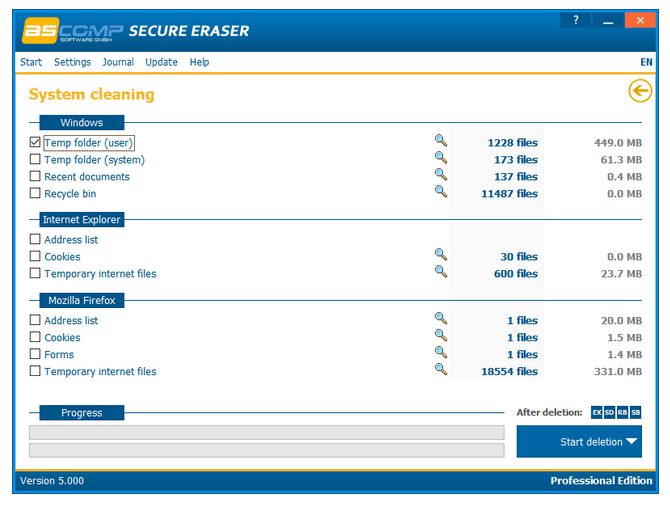This screenshot has width=670, height=506.
Task: Toggle the EX after-deletion option
Action: coord(597,412)
